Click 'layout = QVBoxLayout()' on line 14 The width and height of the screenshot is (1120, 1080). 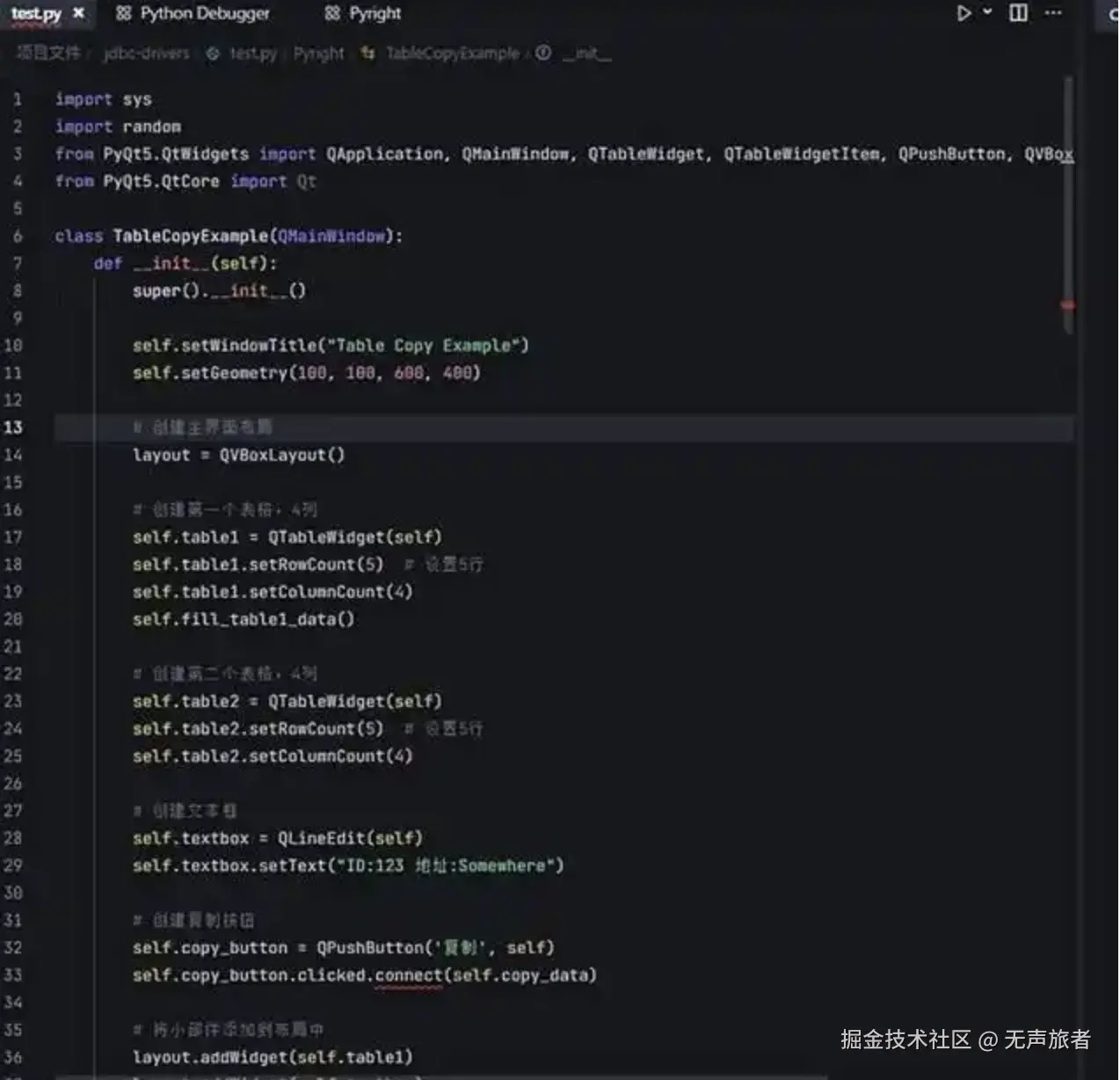point(238,455)
